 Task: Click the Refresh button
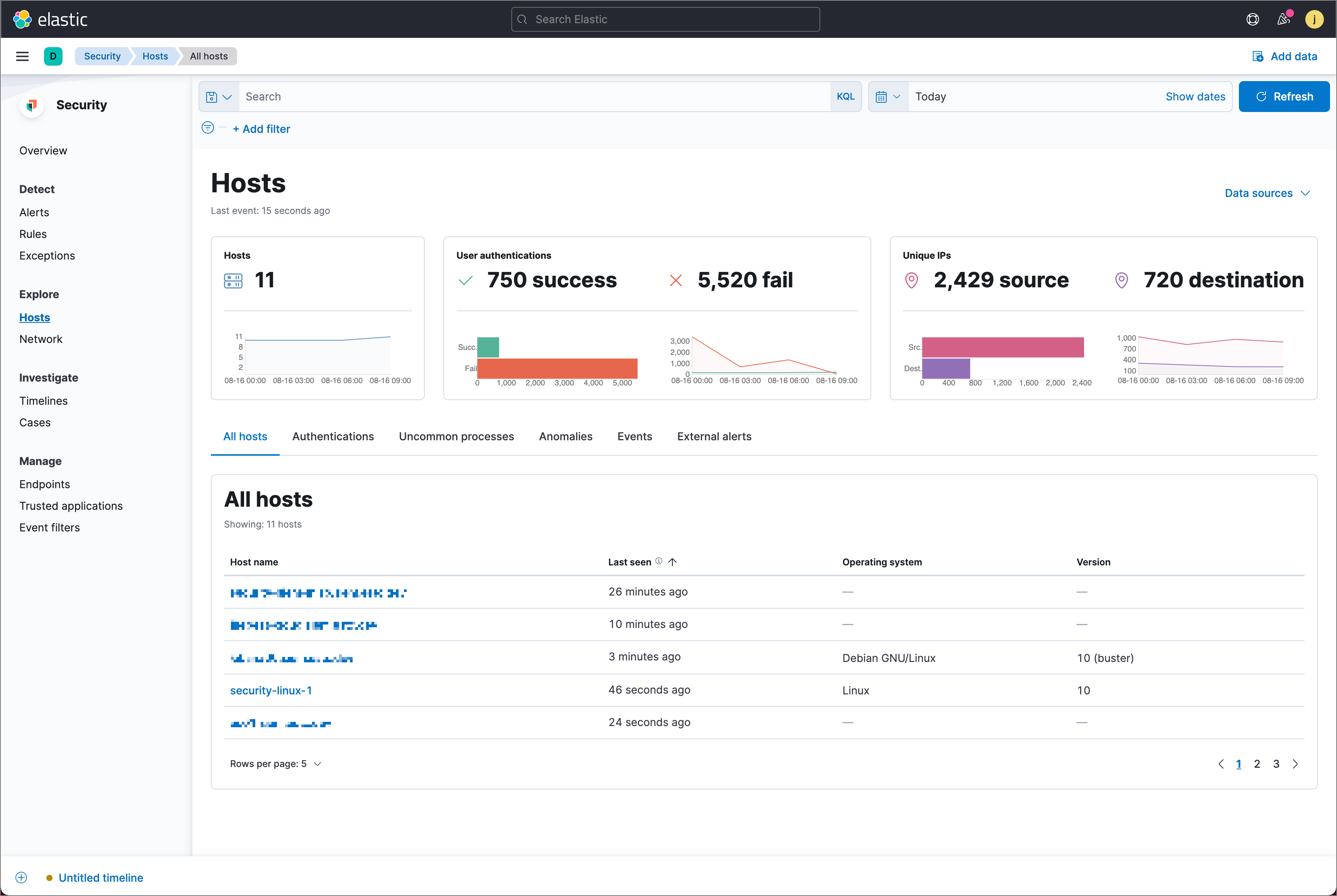click(1284, 96)
